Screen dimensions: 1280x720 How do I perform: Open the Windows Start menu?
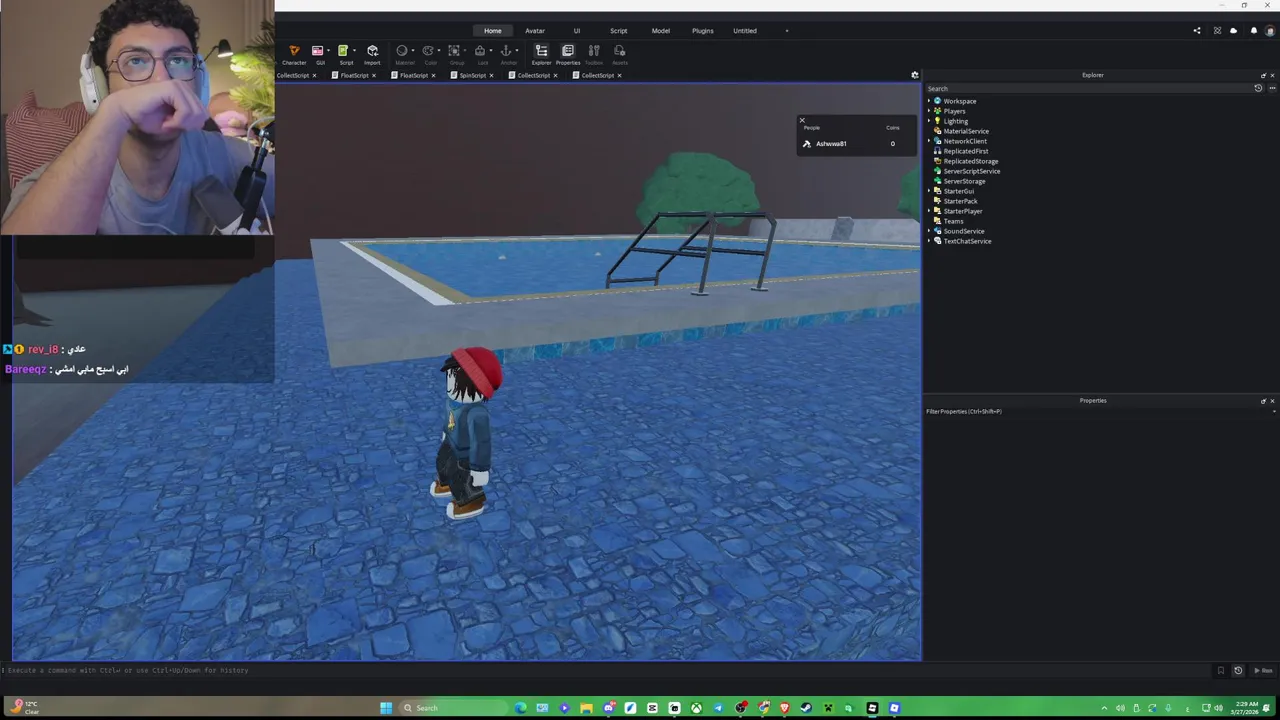click(386, 708)
